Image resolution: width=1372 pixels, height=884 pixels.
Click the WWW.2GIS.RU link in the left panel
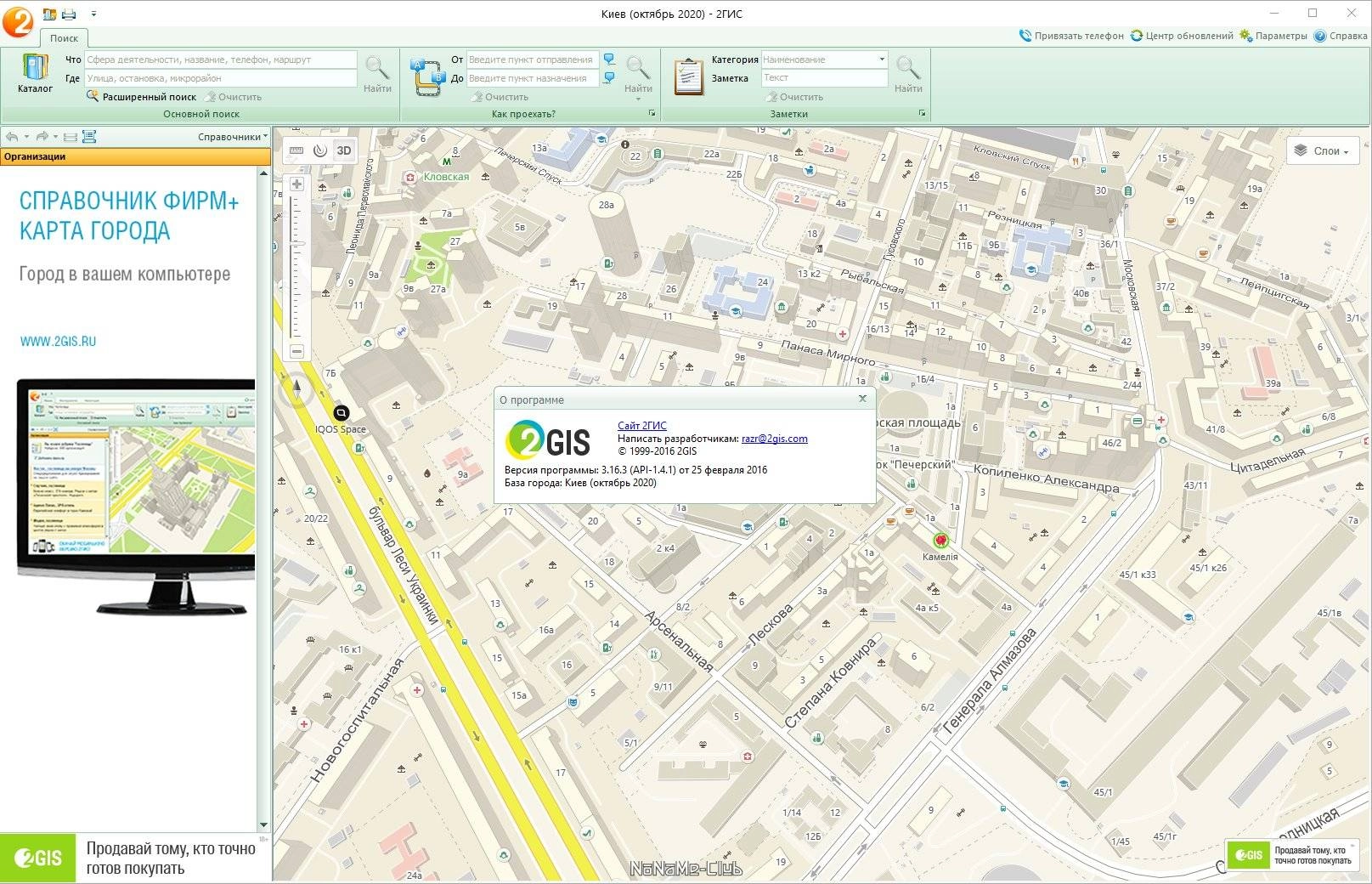58,342
